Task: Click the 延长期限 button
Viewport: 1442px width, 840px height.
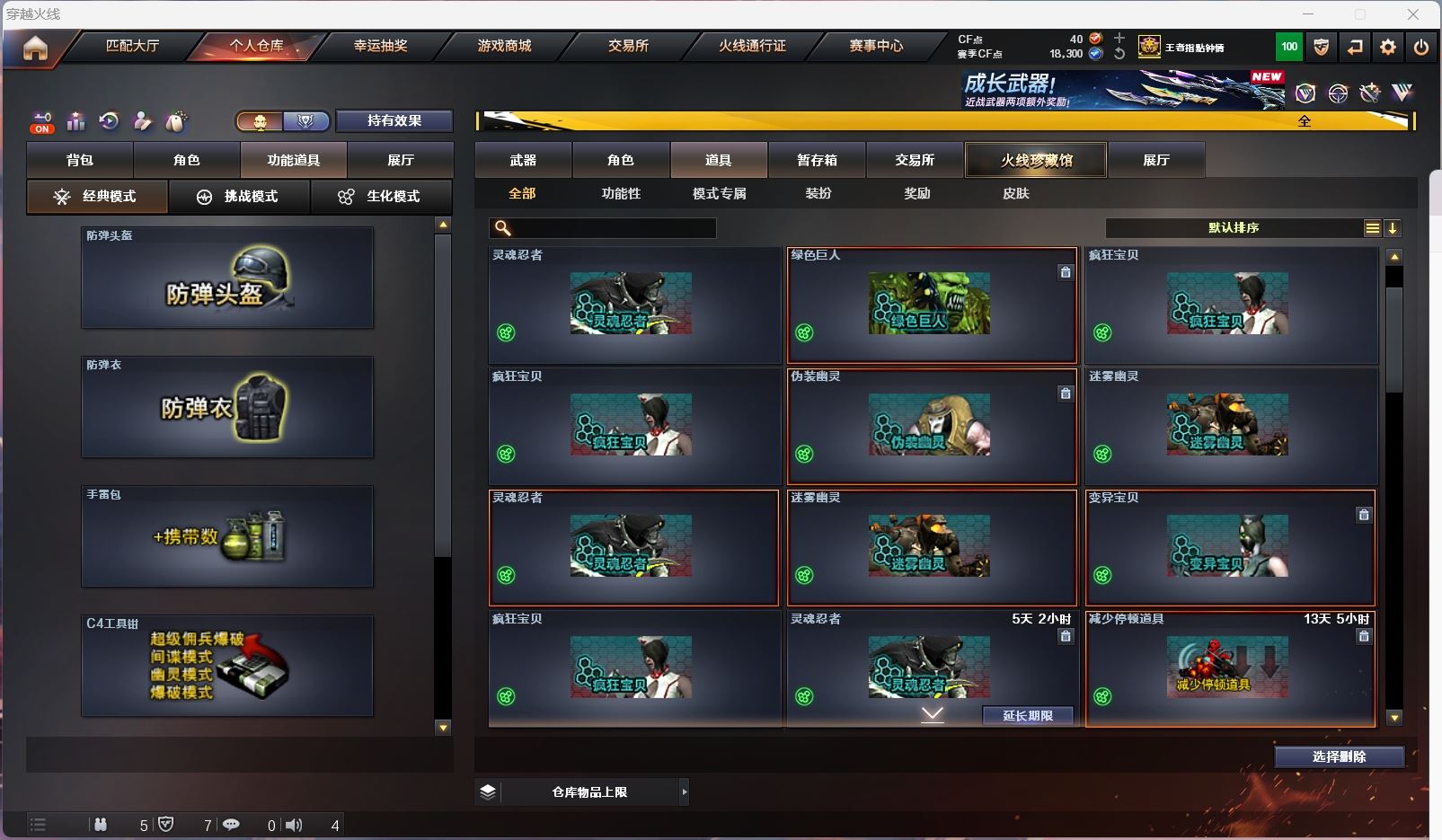Action: tap(1027, 715)
